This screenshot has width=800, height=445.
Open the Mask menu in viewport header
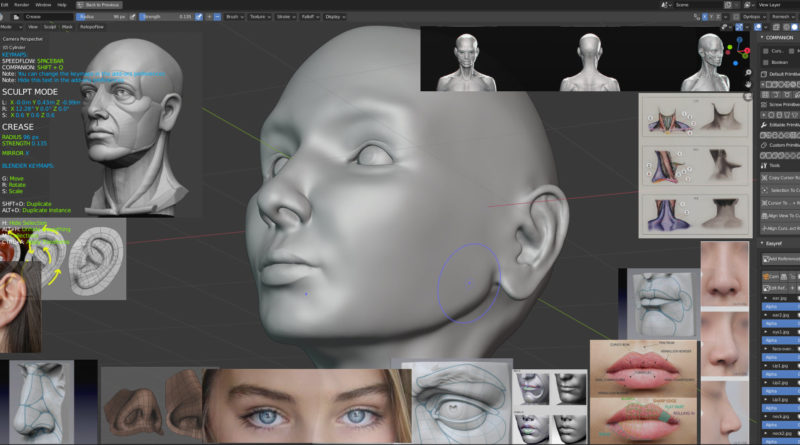[67, 27]
